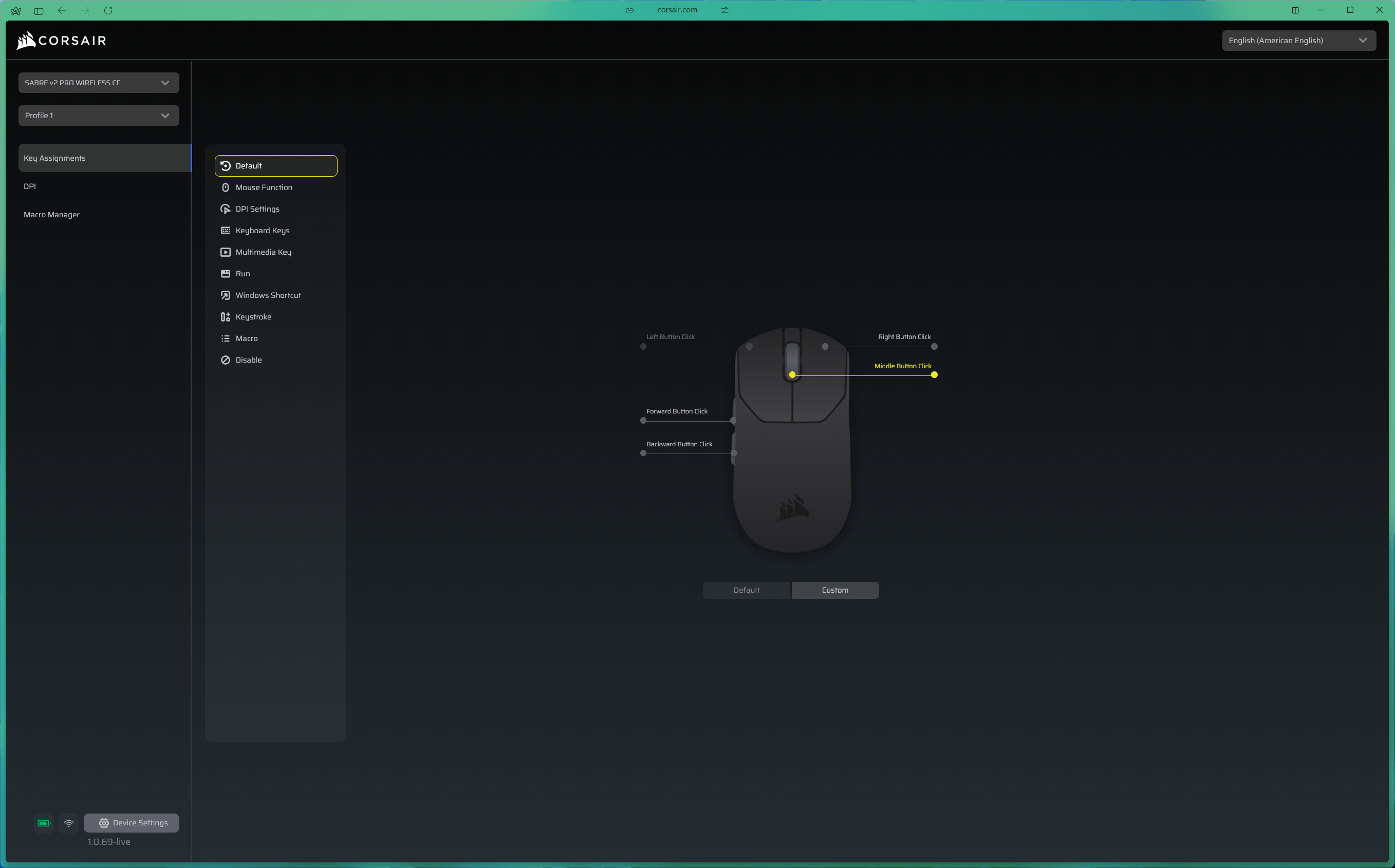Image resolution: width=1395 pixels, height=868 pixels.
Task: Open Device Settings button
Action: [132, 823]
